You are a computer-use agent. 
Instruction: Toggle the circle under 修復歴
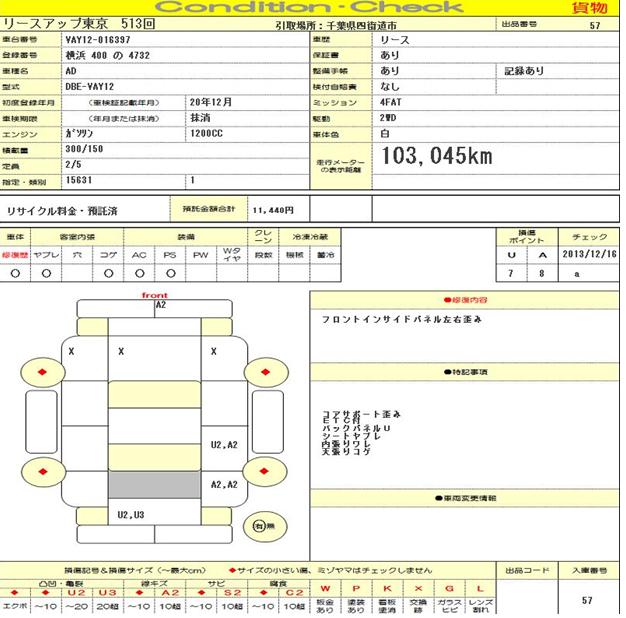15,272
